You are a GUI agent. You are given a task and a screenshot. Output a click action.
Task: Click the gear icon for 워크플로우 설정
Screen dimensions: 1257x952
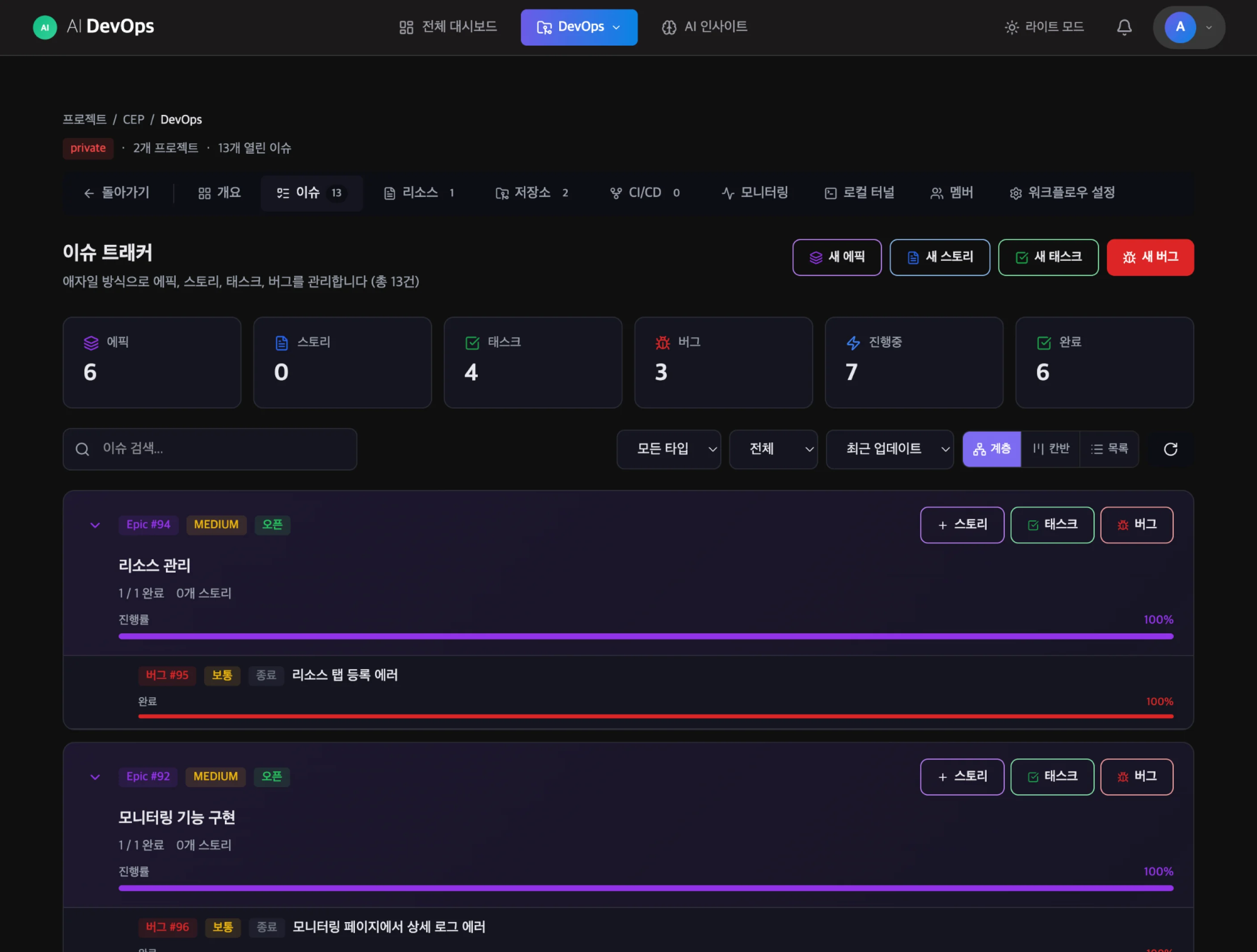[x=1016, y=194]
